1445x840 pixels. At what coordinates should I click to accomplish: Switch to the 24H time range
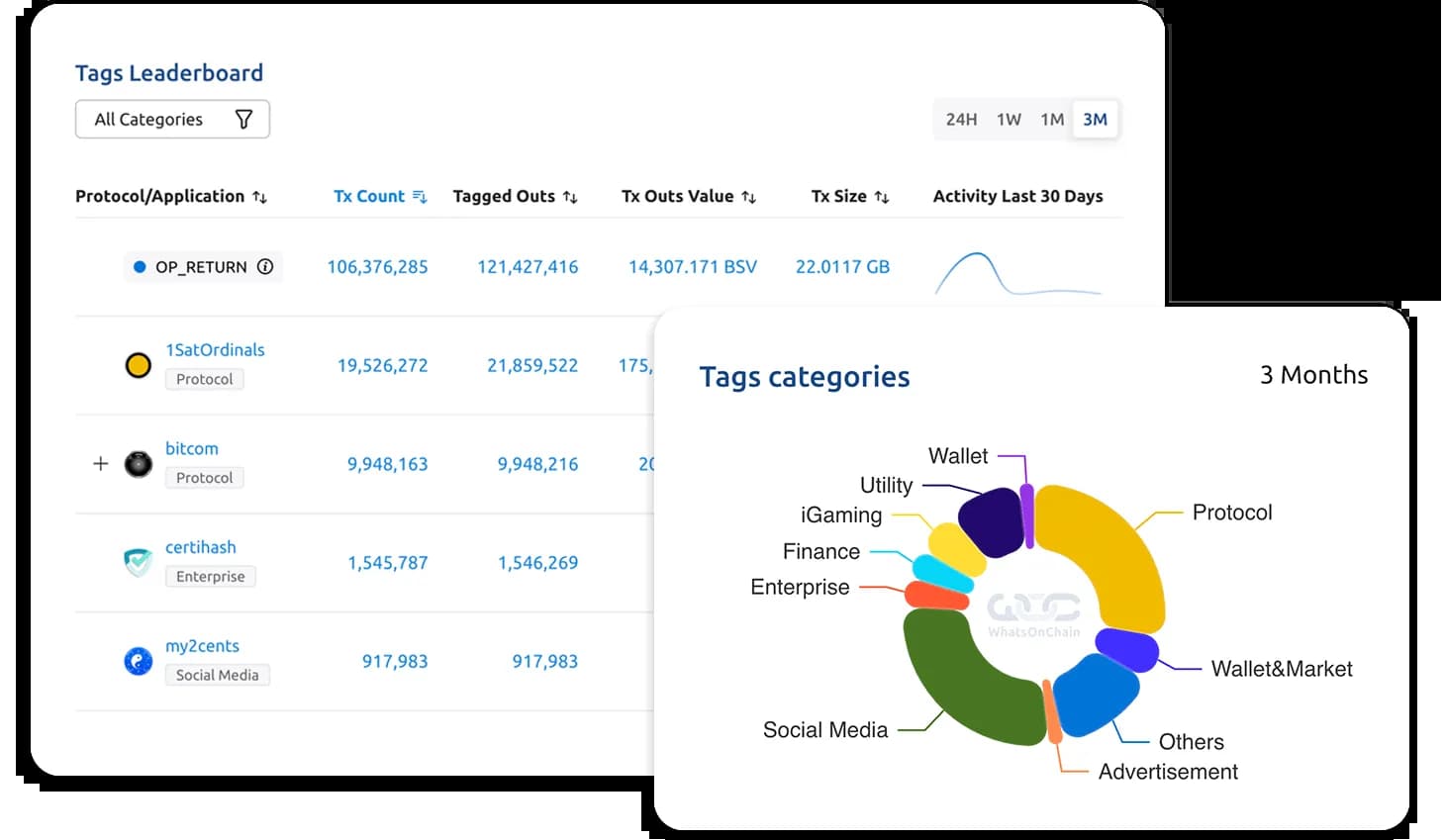tap(961, 119)
